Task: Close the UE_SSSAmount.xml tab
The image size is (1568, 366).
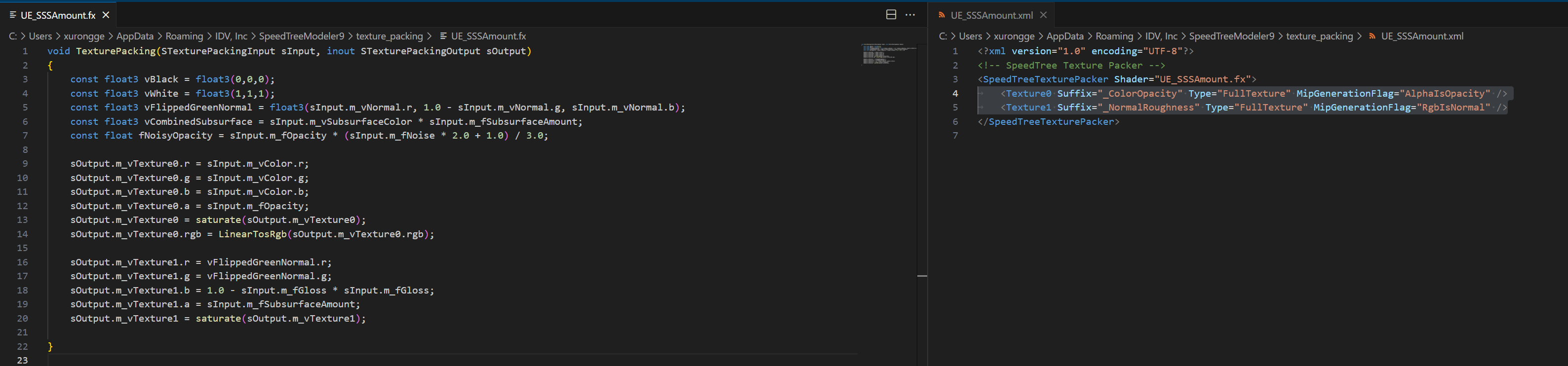Action: [1043, 15]
